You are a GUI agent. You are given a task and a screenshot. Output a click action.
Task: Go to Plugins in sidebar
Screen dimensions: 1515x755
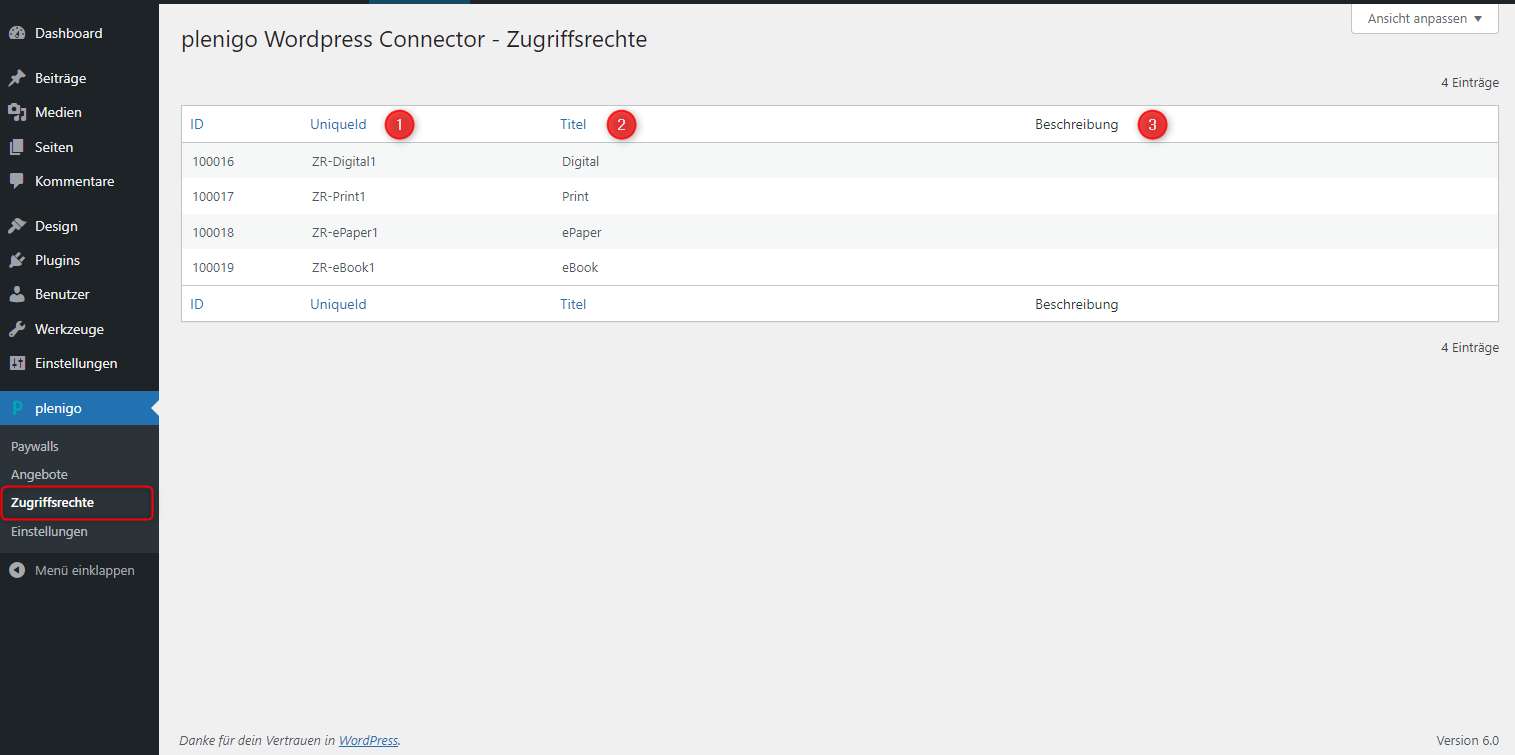tap(79, 260)
